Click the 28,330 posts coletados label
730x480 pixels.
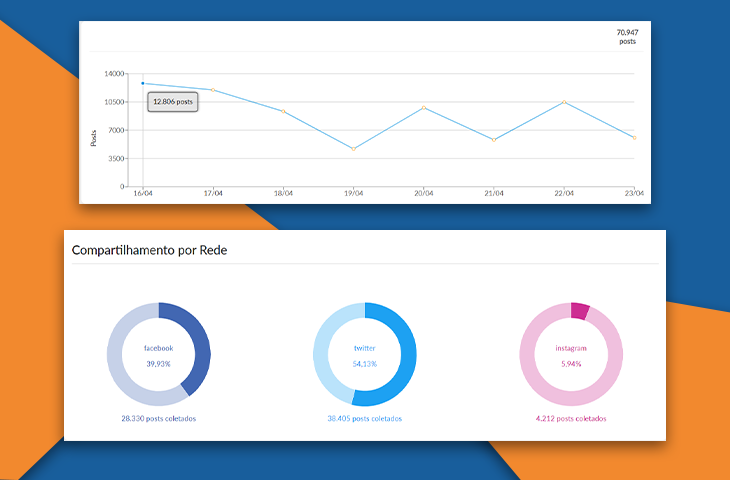coord(158,418)
